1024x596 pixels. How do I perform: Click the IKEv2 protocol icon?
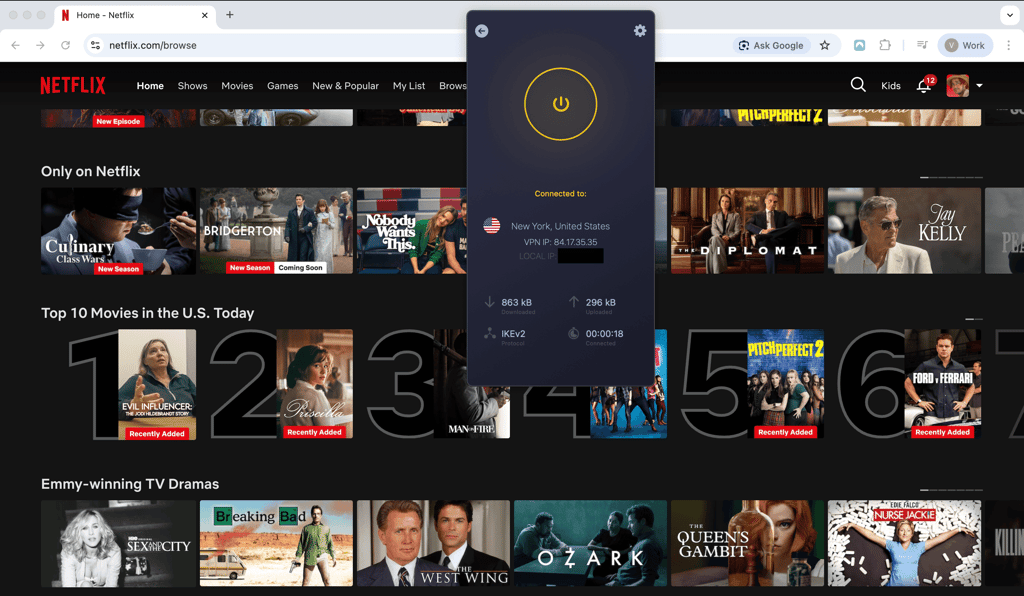[x=490, y=333]
